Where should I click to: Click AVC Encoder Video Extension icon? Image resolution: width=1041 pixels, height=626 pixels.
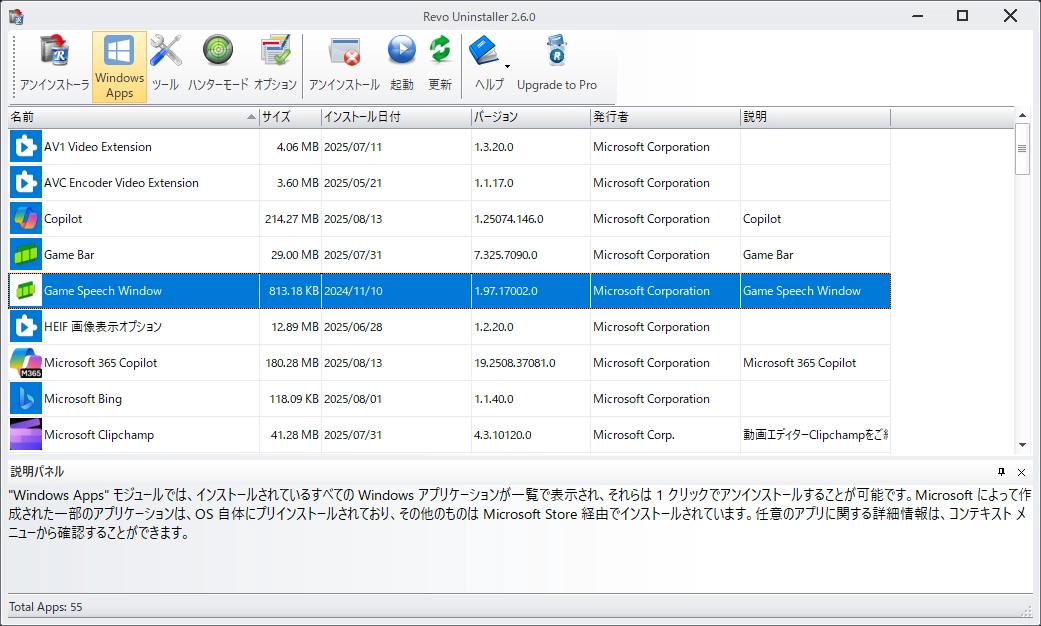tap(26, 183)
